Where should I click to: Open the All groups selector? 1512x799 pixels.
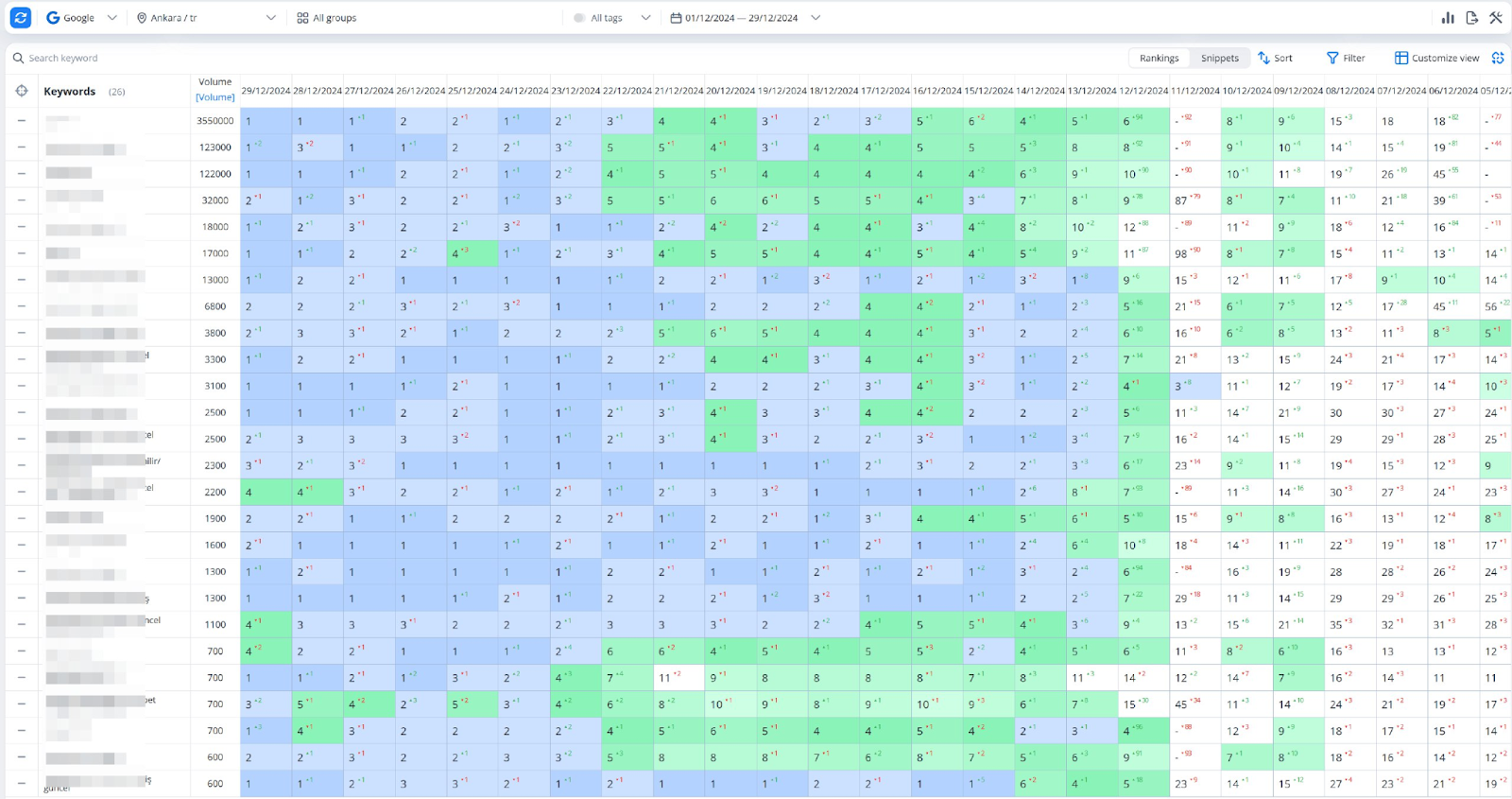coord(327,17)
